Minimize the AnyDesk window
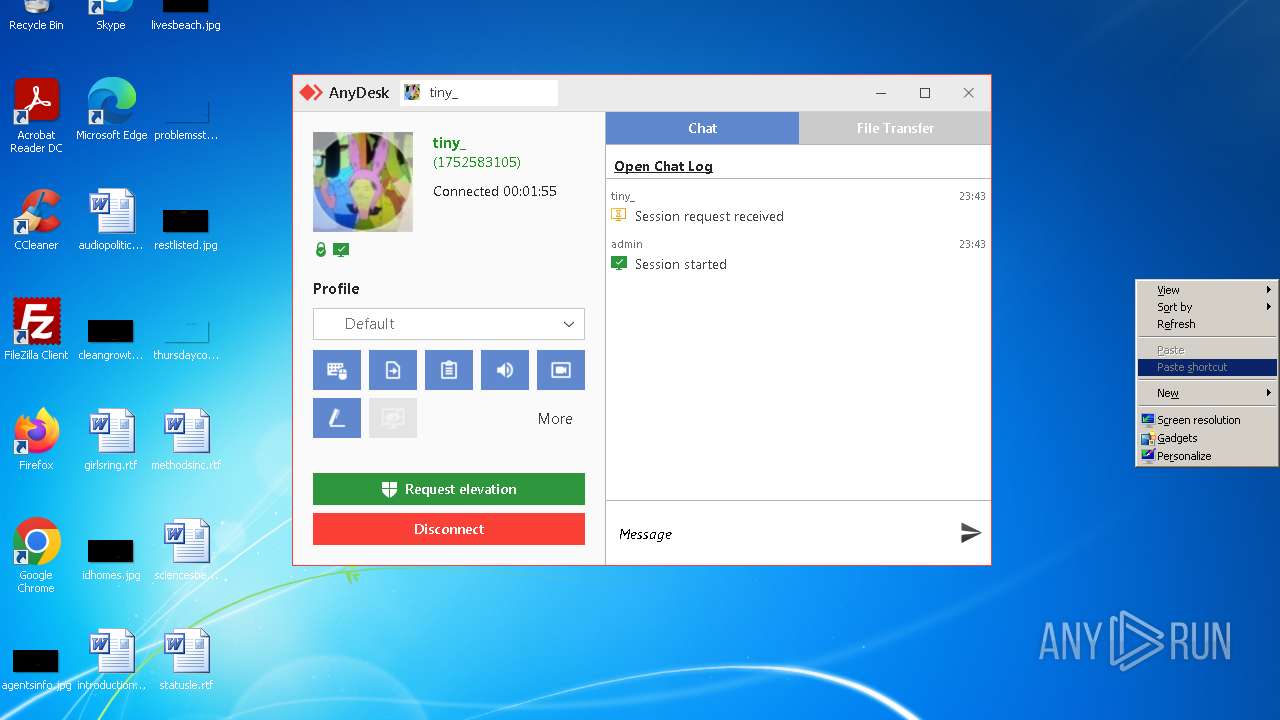Screen dimensions: 1280x720 click(881, 93)
